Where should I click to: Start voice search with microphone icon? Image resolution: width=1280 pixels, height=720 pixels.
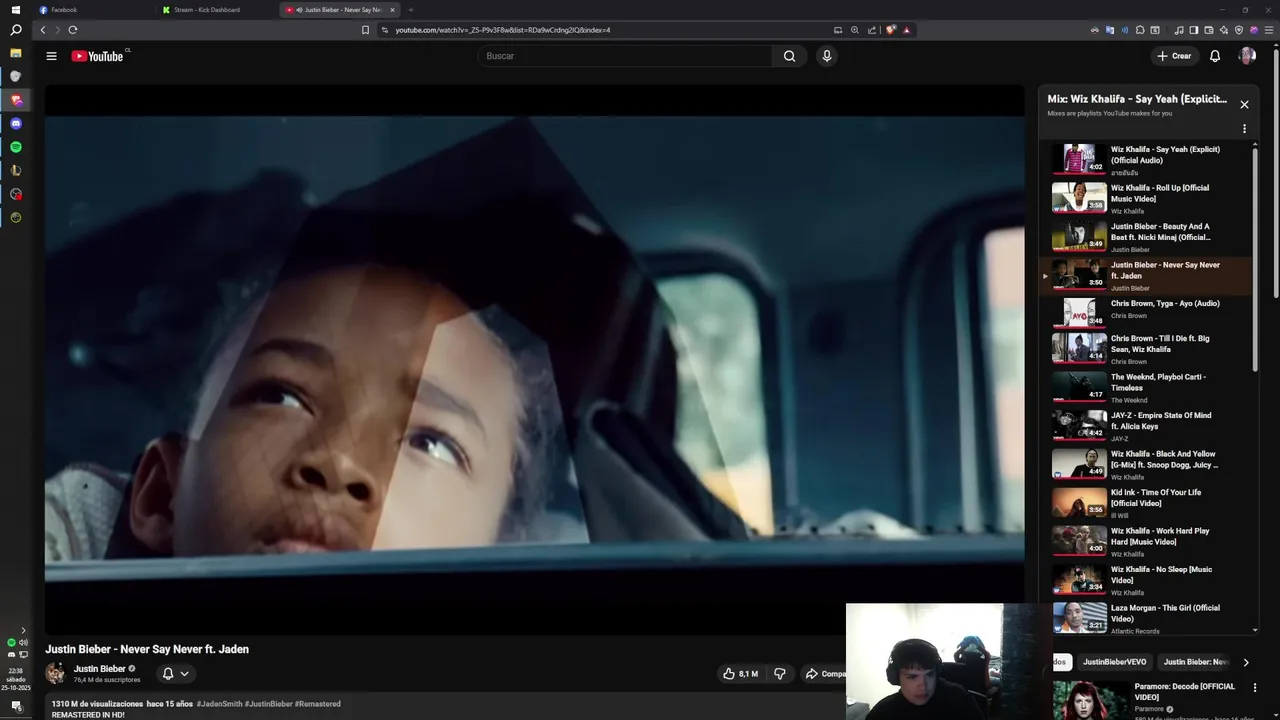pos(826,56)
